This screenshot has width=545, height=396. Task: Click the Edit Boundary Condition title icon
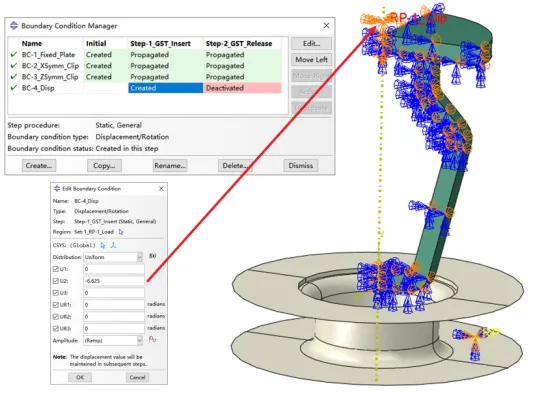tap(57, 188)
